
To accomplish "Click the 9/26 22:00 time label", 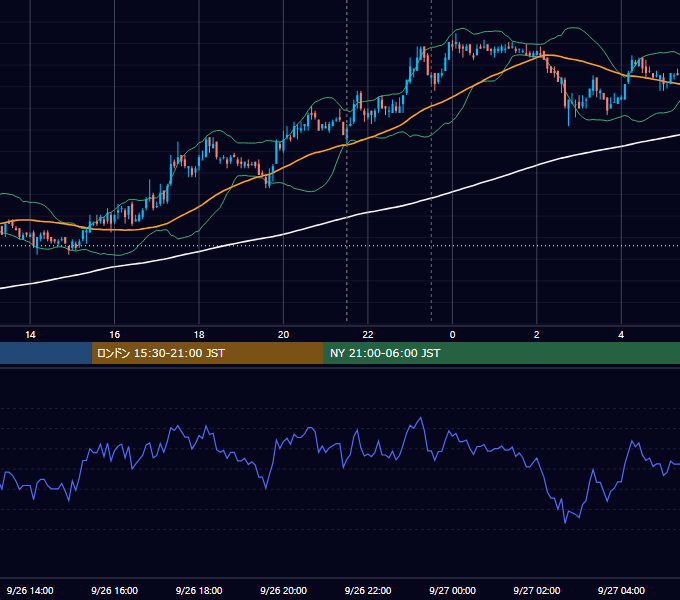I will point(368,590).
